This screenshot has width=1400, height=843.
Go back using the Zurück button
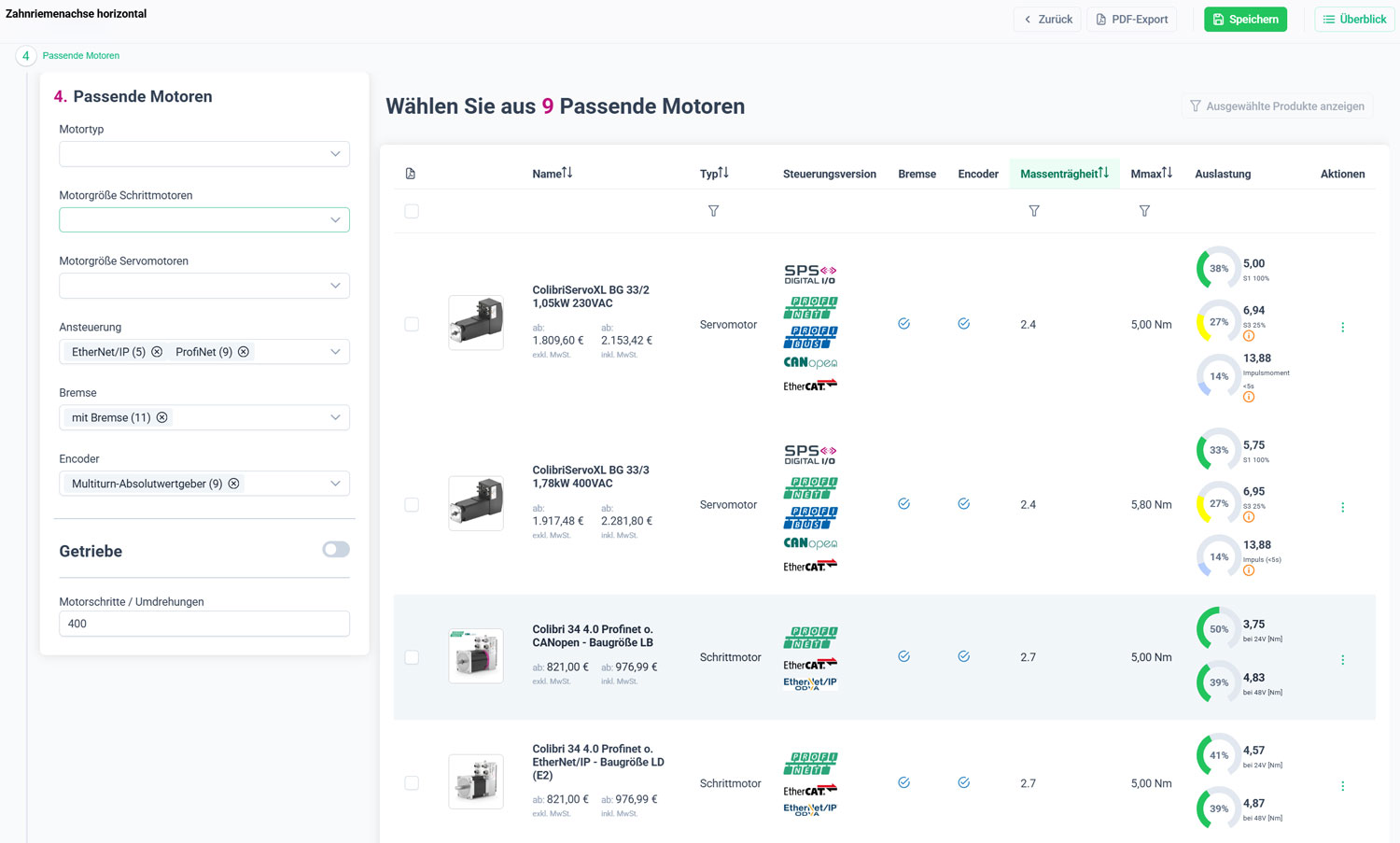pyautogui.click(x=1047, y=19)
